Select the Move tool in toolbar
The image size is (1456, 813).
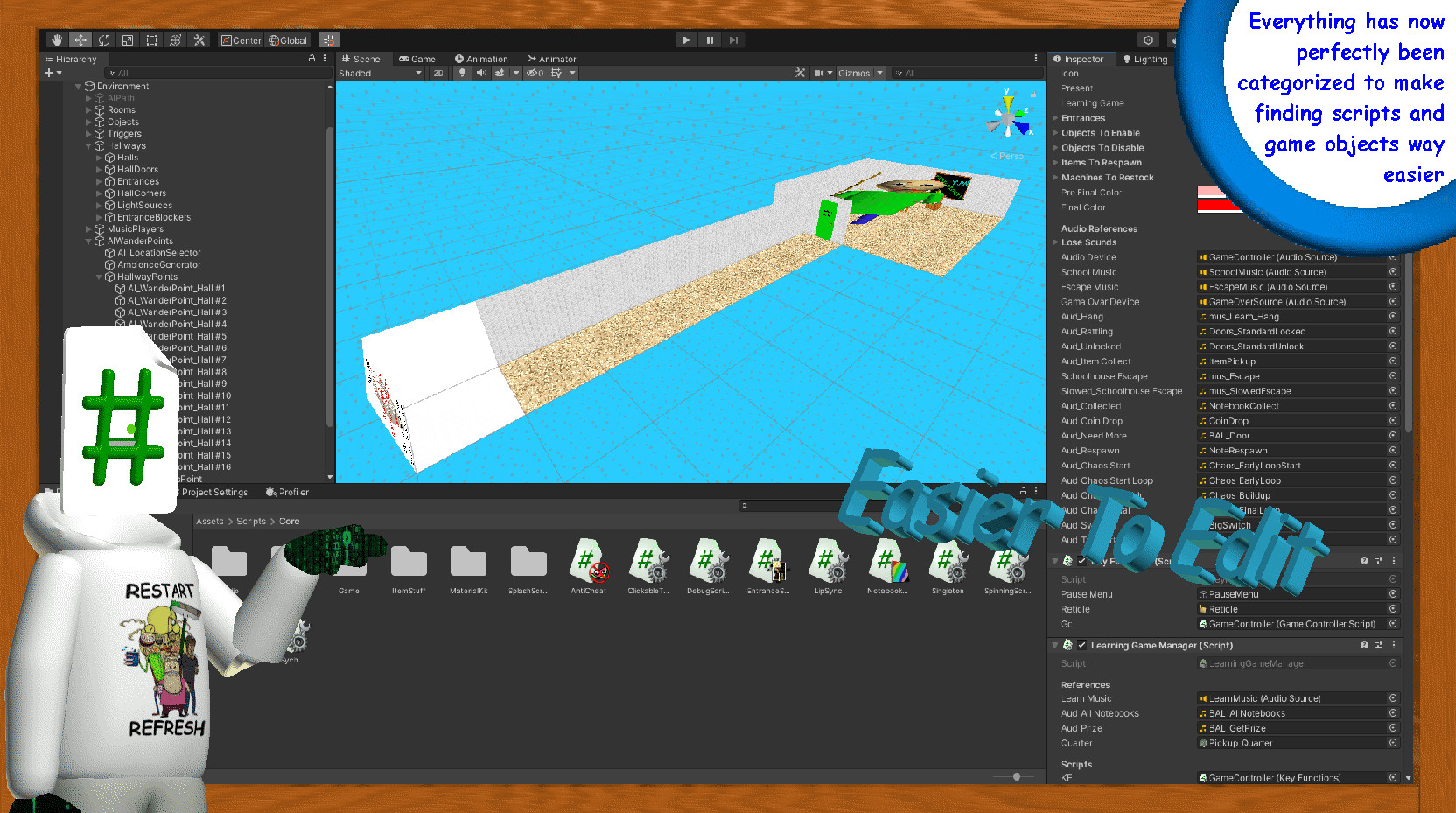80,40
